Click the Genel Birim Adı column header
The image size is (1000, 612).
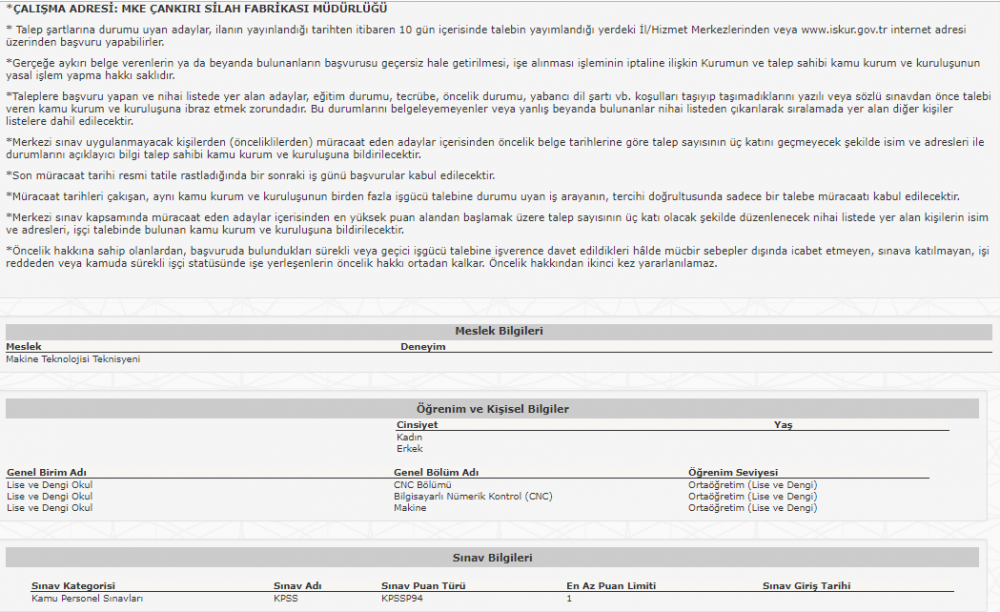[x=47, y=473]
